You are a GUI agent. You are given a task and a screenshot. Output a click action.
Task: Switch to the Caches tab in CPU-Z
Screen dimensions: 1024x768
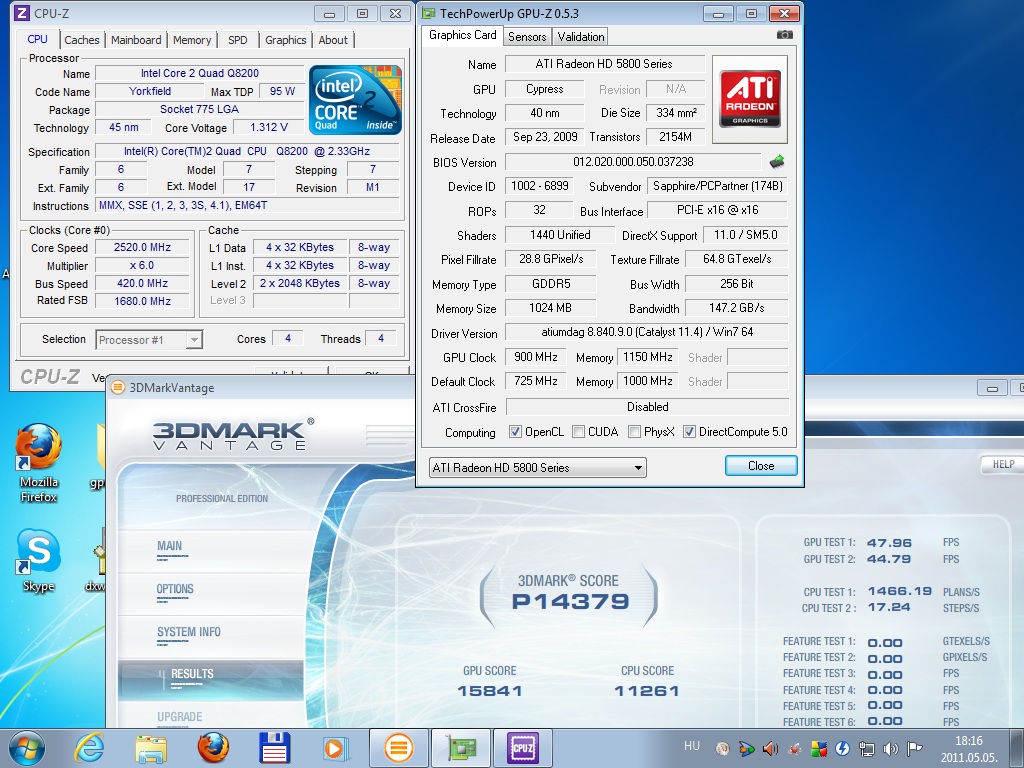coord(82,40)
